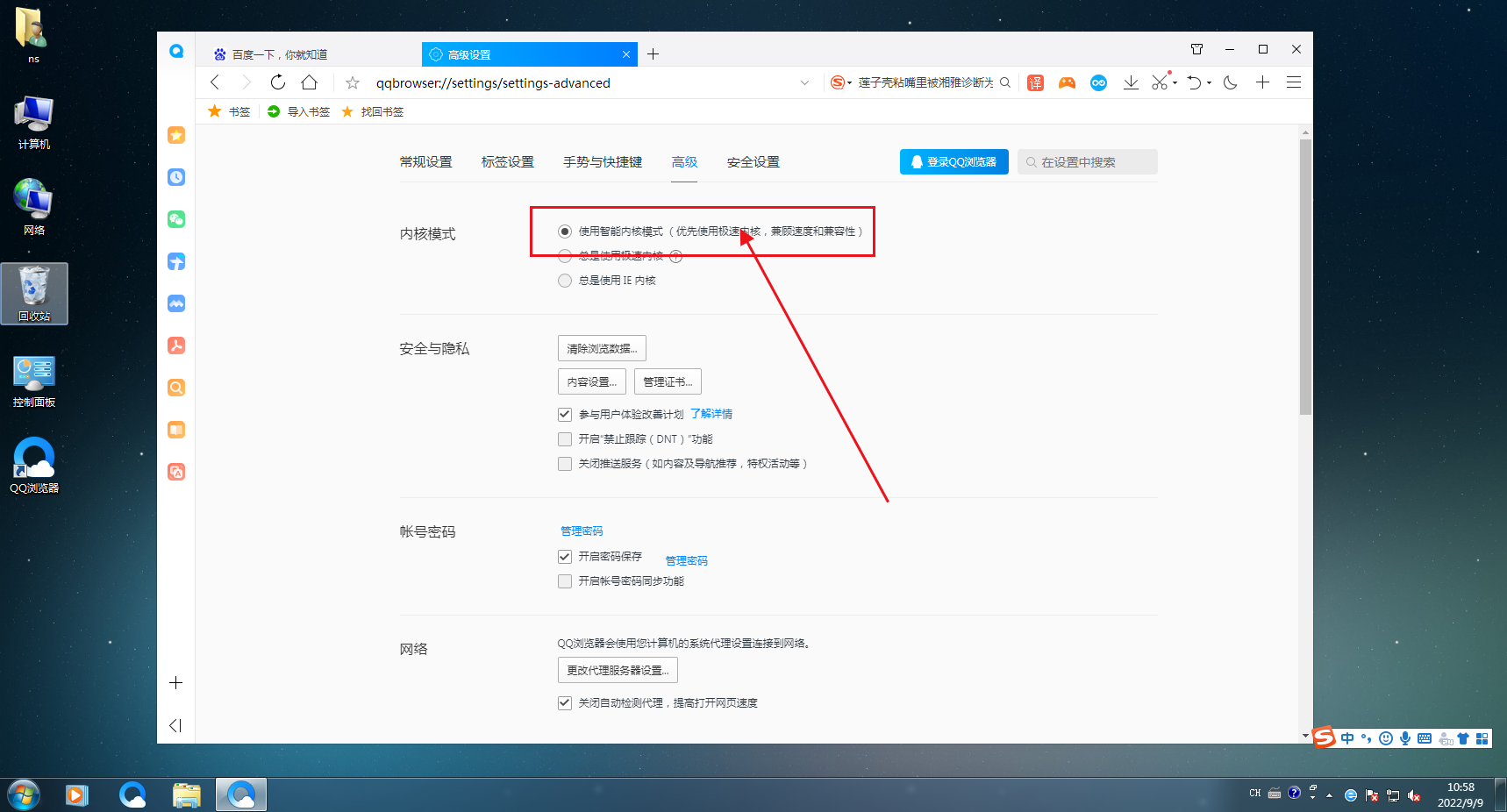Add a new sidebar app
Viewport: 1507px width, 812px height.
[x=176, y=682]
